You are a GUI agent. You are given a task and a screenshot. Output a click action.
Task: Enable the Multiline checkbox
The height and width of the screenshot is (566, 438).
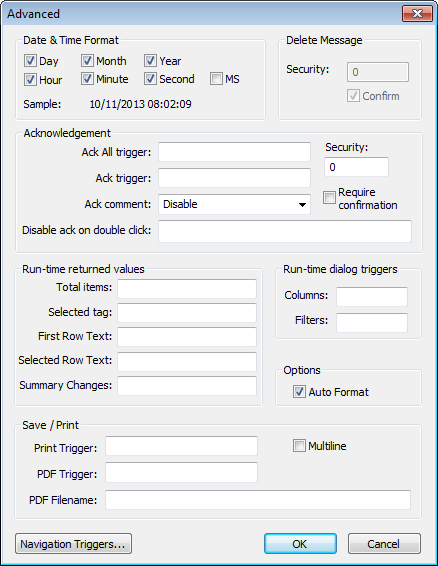tap(299, 446)
